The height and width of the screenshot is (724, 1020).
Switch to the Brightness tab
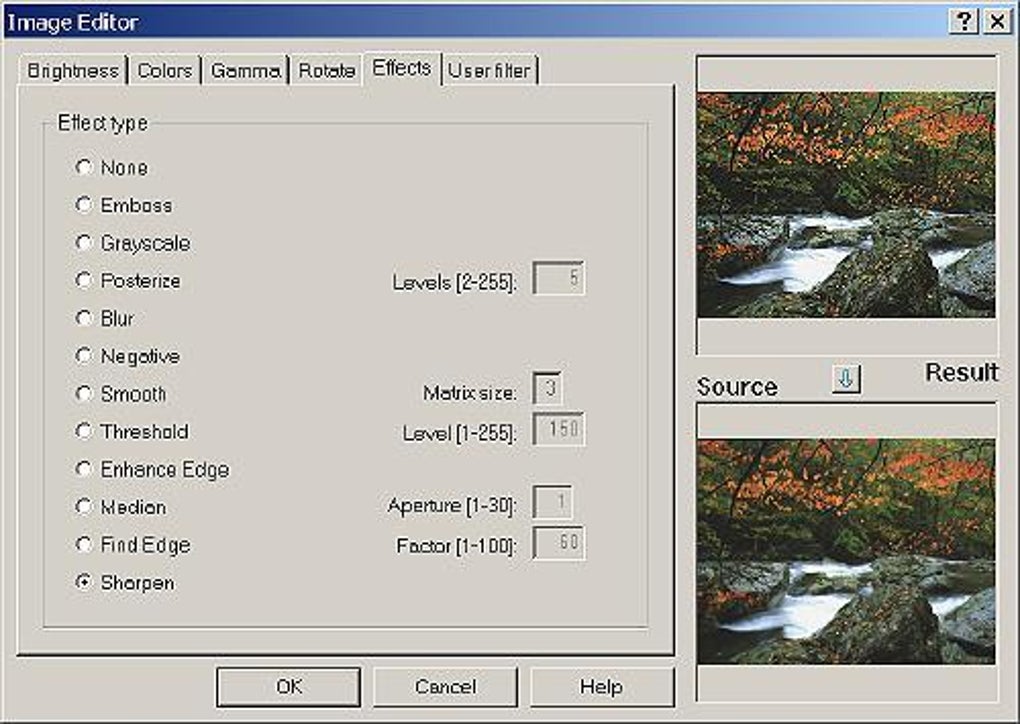pos(73,70)
